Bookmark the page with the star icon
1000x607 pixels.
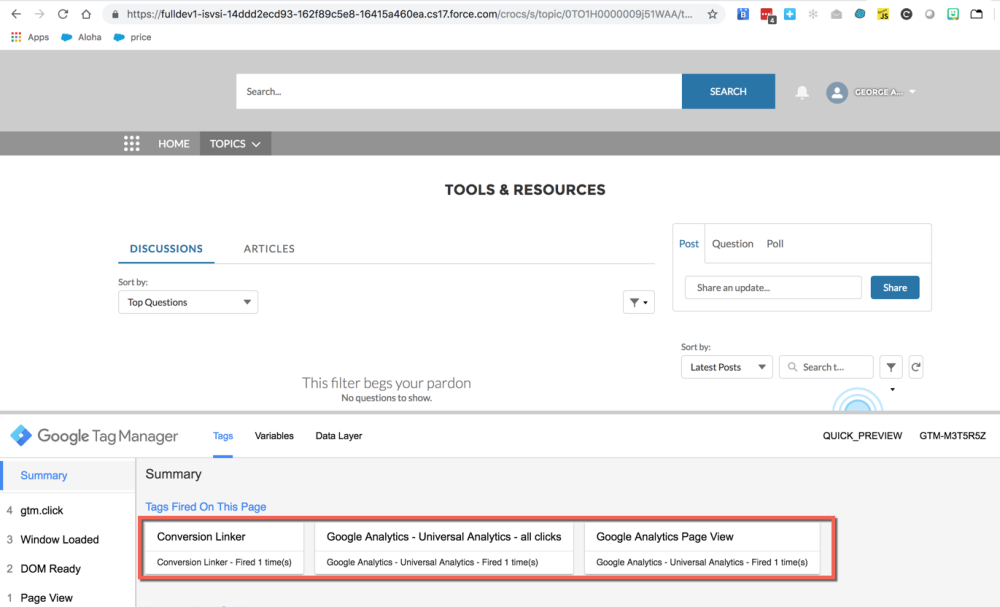pyautogui.click(x=712, y=14)
